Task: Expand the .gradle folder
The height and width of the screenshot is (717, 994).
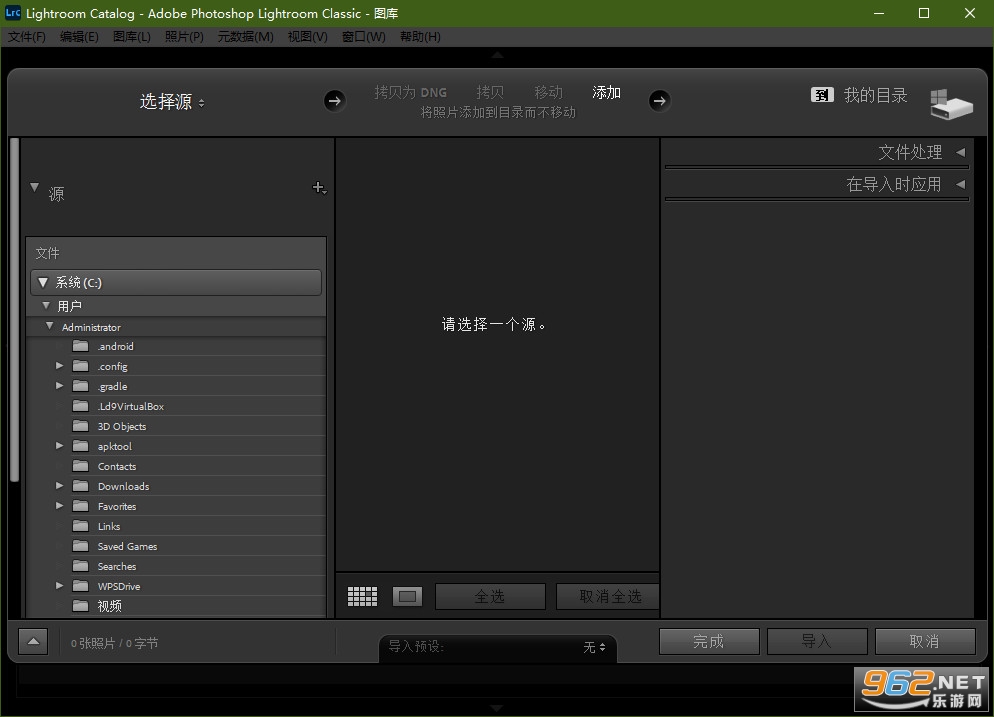Action: (x=59, y=385)
